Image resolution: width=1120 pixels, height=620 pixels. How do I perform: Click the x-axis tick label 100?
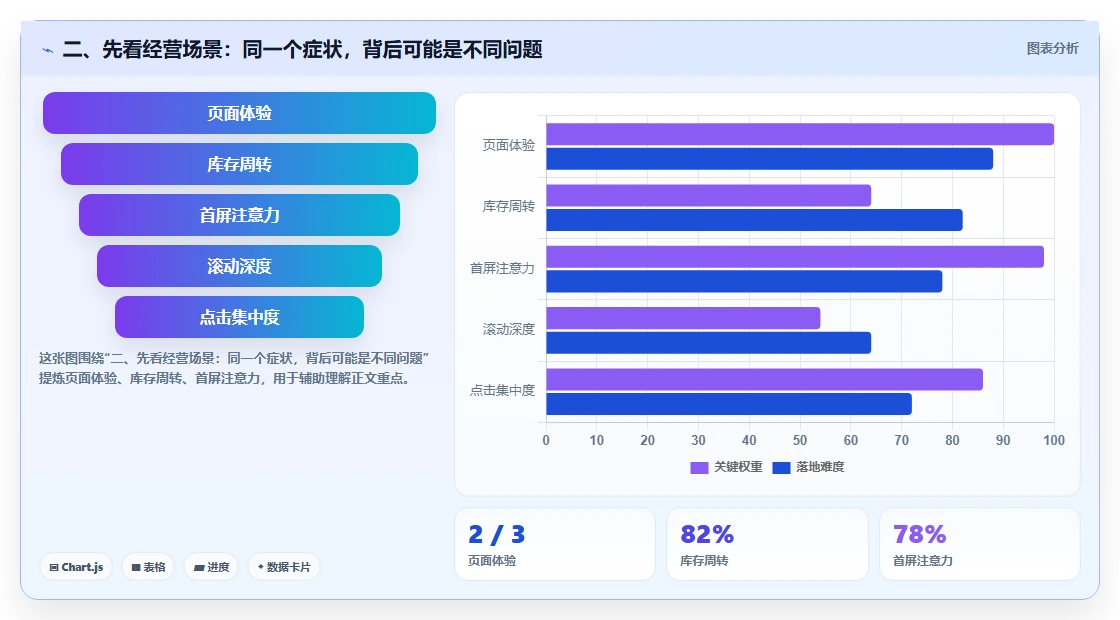pos(1054,441)
